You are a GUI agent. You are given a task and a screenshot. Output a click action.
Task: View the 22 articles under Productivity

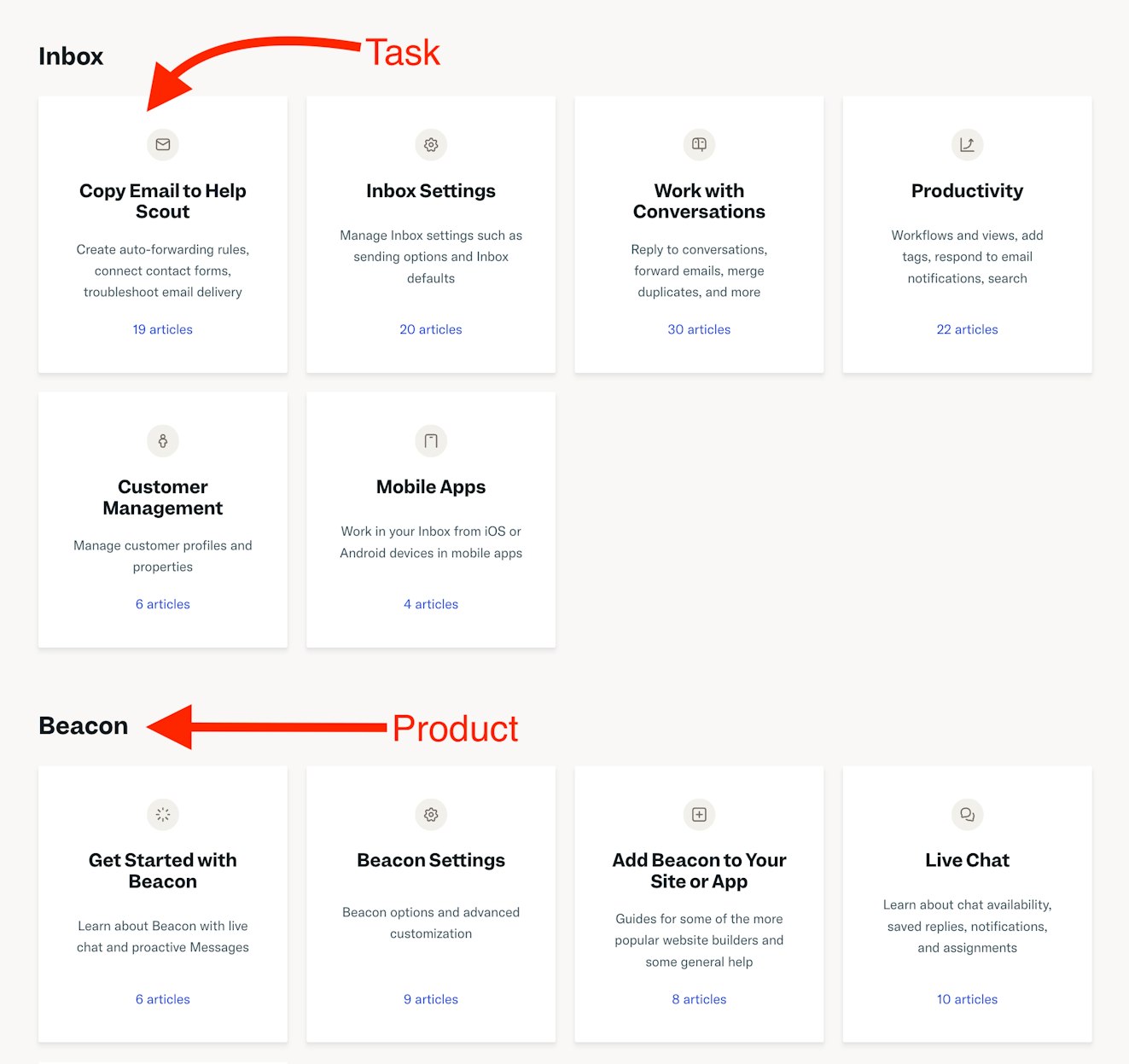[x=967, y=329]
